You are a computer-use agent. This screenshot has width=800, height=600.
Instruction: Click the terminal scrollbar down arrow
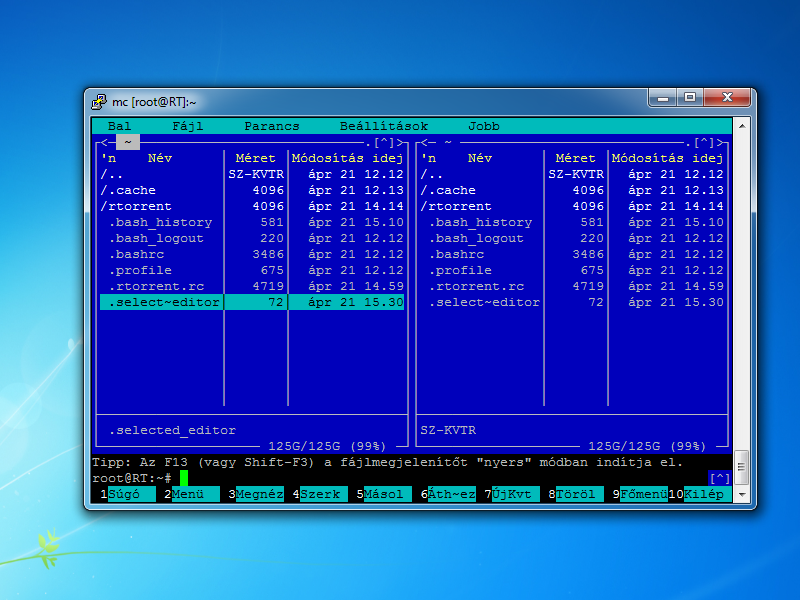tap(741, 494)
